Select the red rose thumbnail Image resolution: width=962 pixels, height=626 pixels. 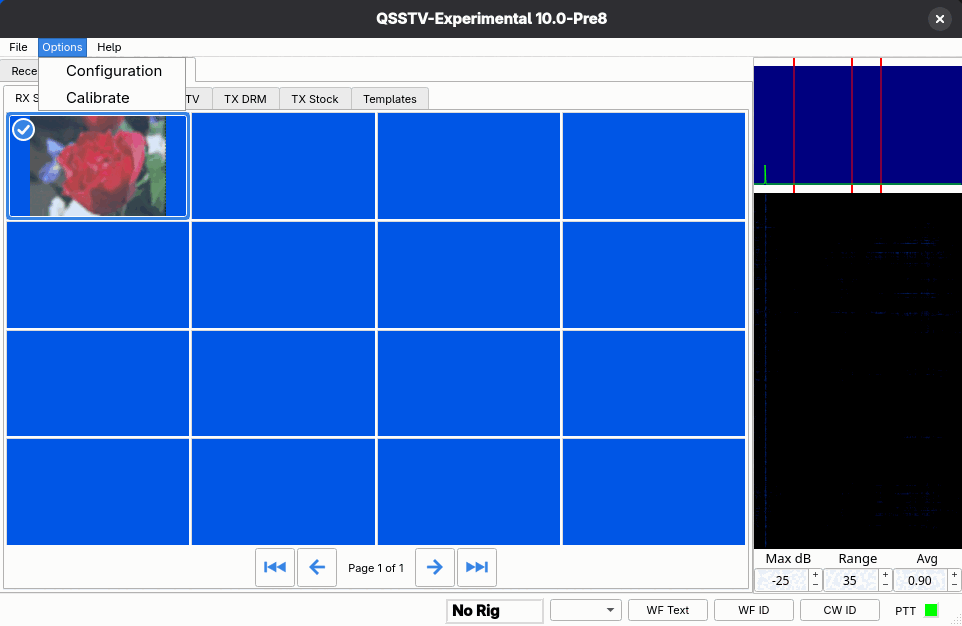tap(98, 166)
